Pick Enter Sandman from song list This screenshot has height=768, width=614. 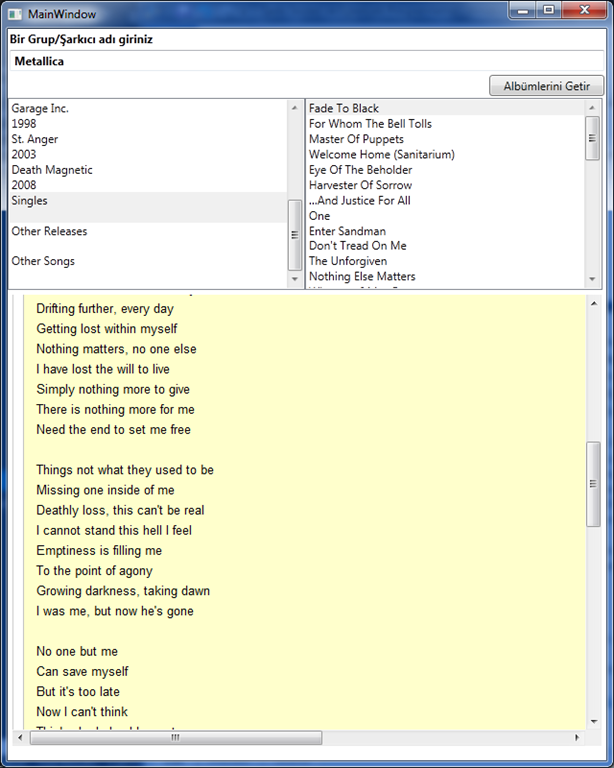point(347,231)
